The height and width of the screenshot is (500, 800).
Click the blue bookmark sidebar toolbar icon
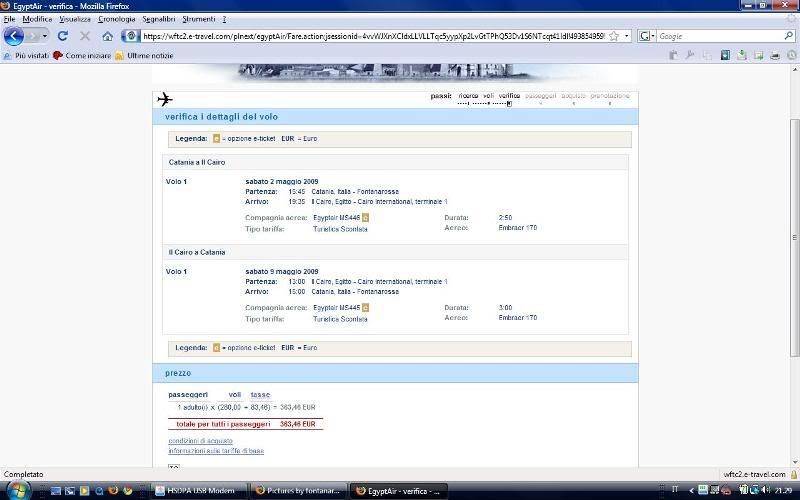coord(725,55)
